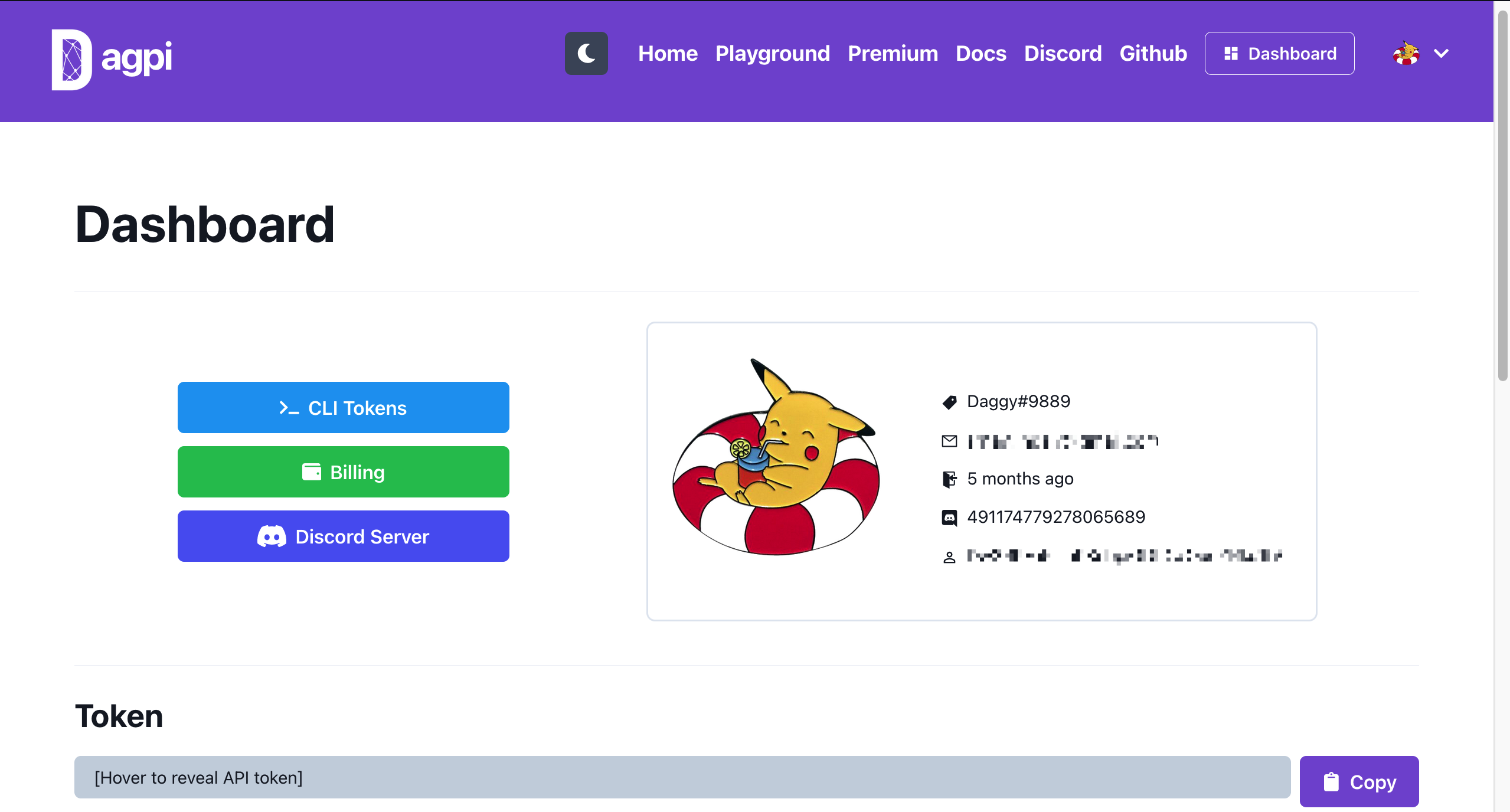This screenshot has width=1510, height=812.
Task: Click the grid icon inside the Dashboard button
Action: pos(1231,53)
